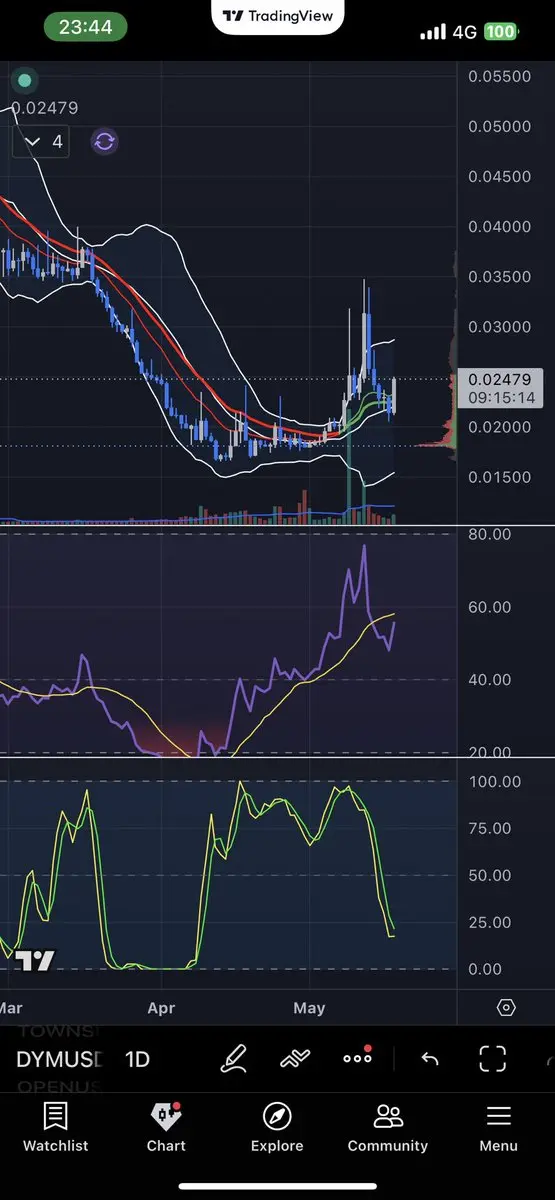Tap the 0.01500 price axis label
555x1200 pixels.
click(502, 477)
